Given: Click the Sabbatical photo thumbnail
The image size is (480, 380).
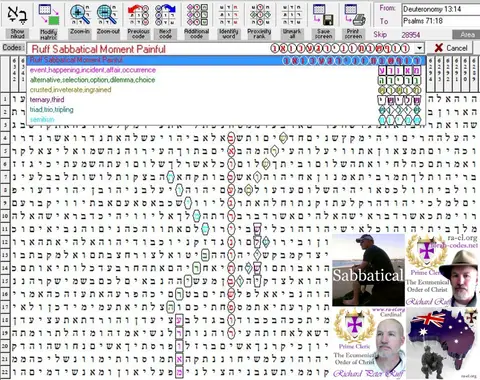Looking at the screenshot, I should (x=368, y=270).
